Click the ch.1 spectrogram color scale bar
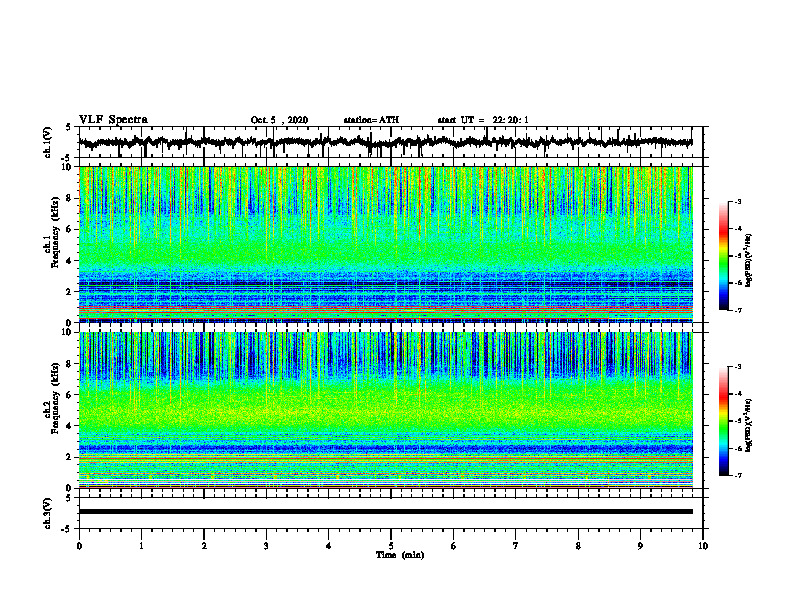This screenshot has width=792, height=612. click(x=724, y=256)
